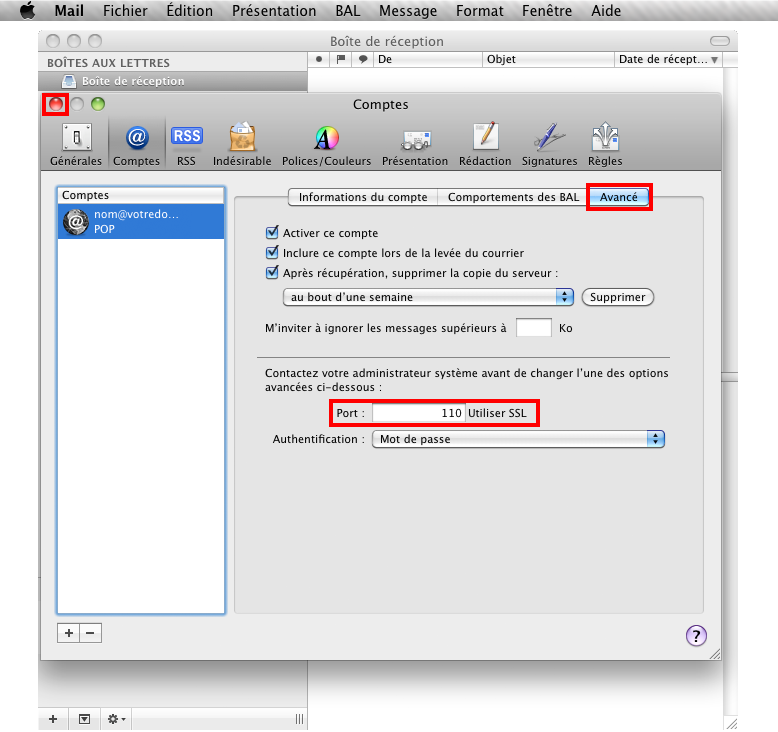The image size is (778, 732).
Task: Select the nom@votredo... POP account
Action: tap(141, 221)
